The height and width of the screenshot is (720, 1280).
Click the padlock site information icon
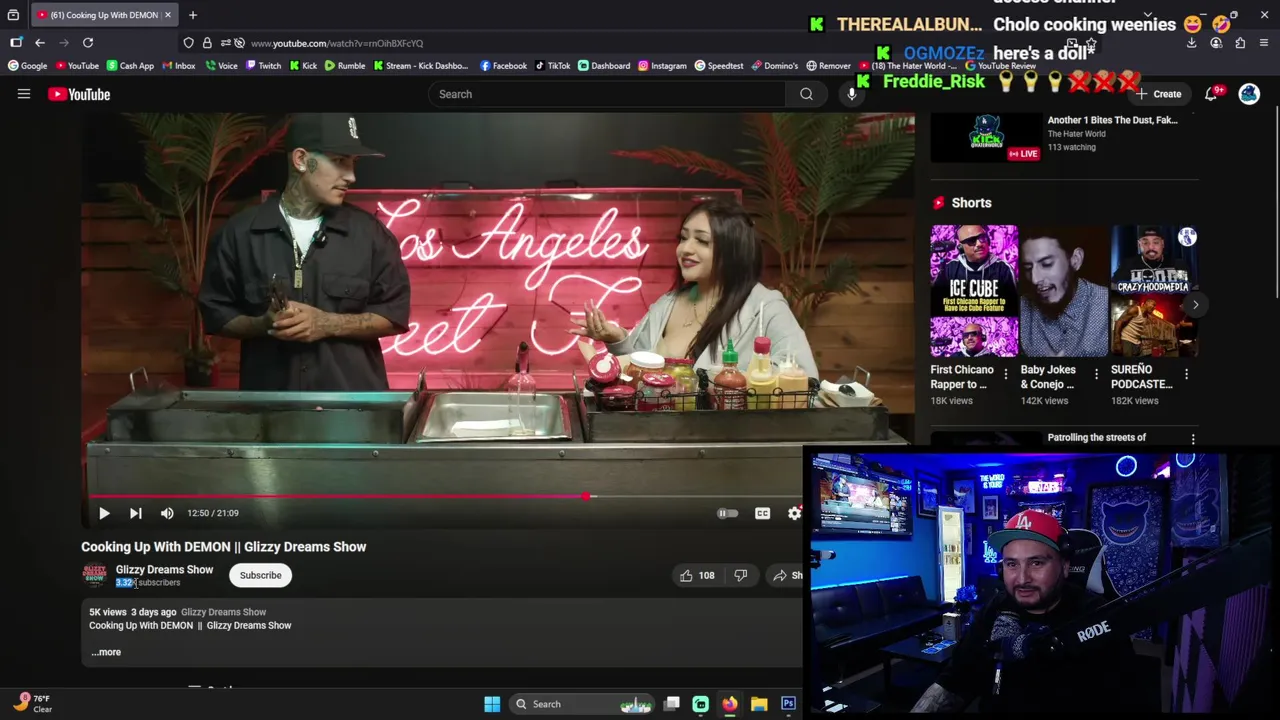click(207, 43)
